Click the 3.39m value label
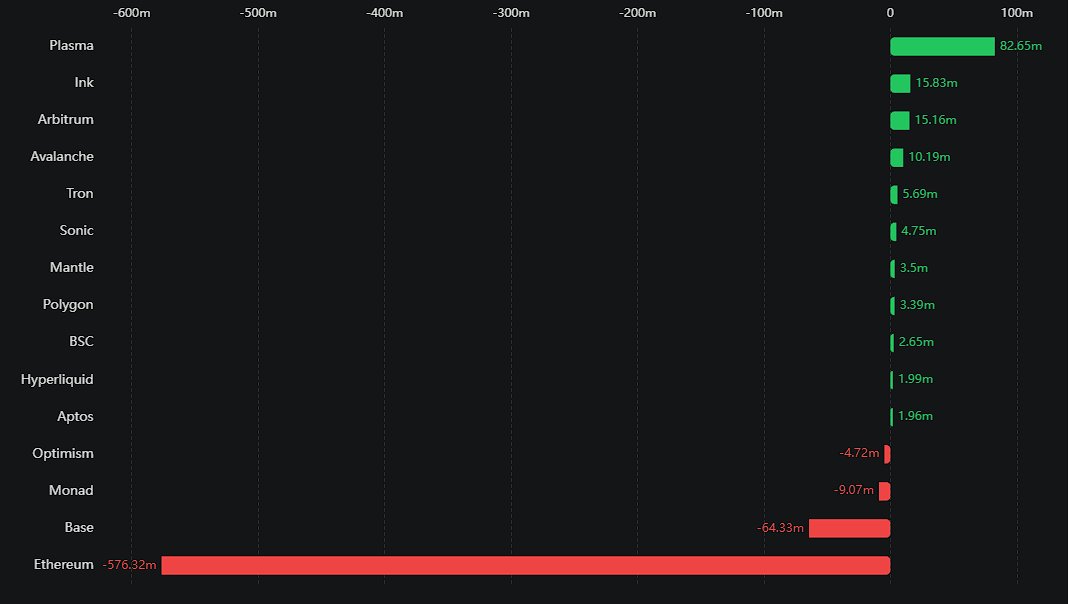The width and height of the screenshot is (1068, 604). [x=917, y=305]
